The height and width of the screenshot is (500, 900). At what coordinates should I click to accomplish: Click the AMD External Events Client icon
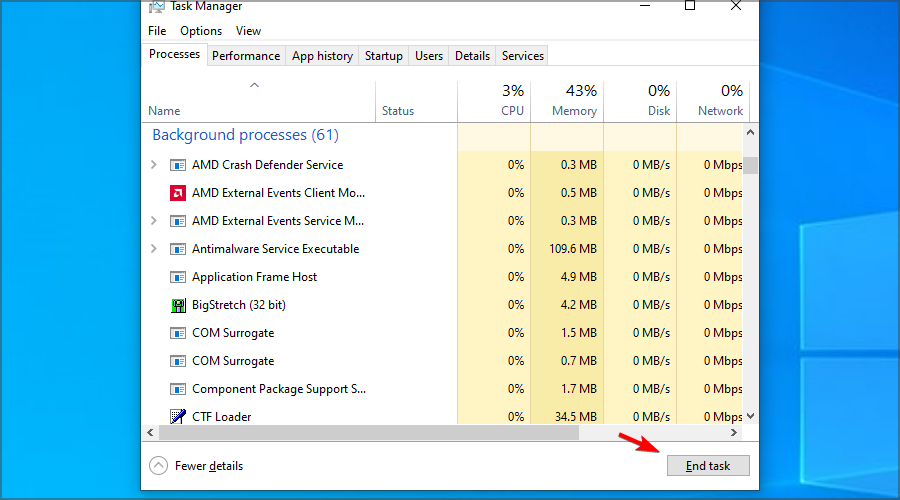(178, 193)
